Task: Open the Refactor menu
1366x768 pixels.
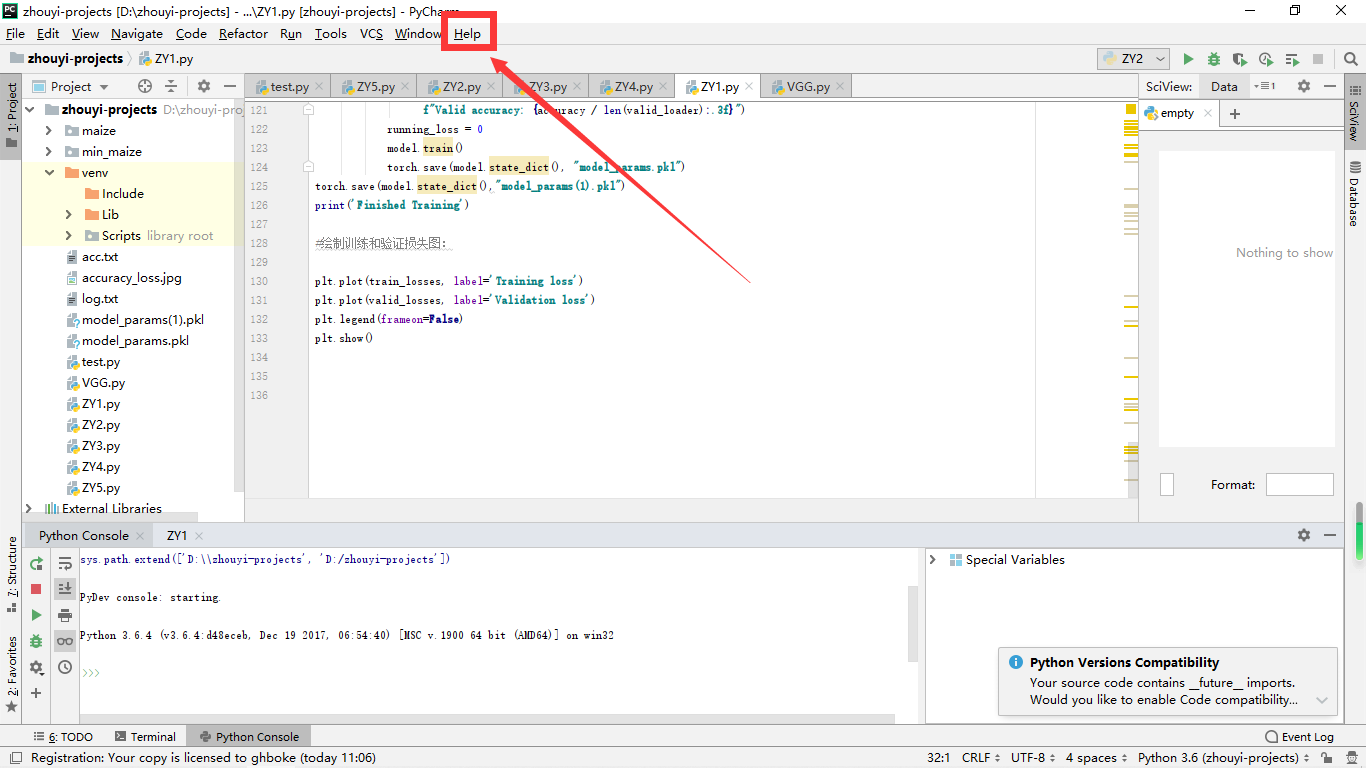Action: point(243,33)
